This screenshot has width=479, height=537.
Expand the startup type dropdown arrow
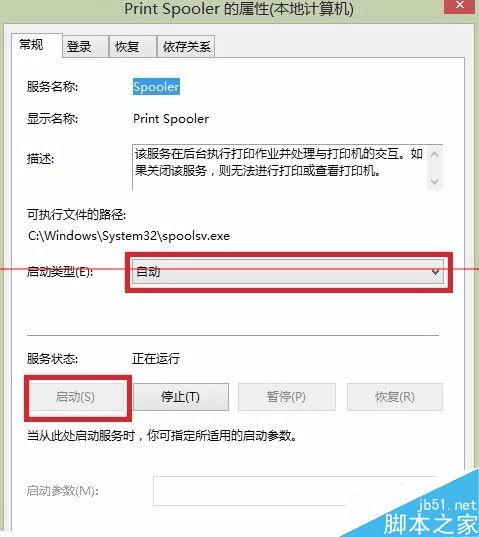tap(435, 272)
